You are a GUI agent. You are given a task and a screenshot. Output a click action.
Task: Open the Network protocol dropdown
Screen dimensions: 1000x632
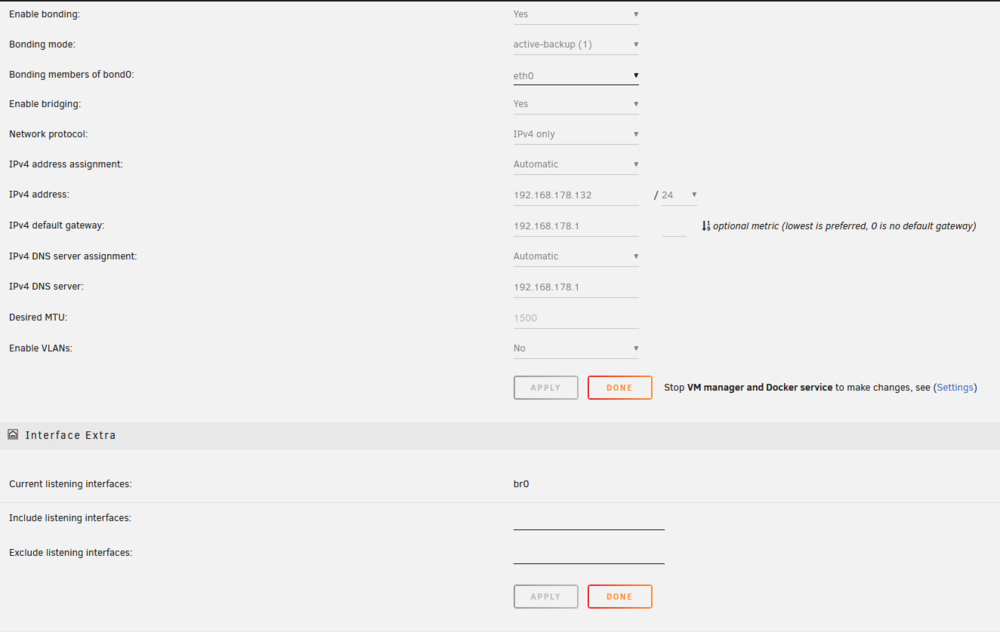[576, 134]
